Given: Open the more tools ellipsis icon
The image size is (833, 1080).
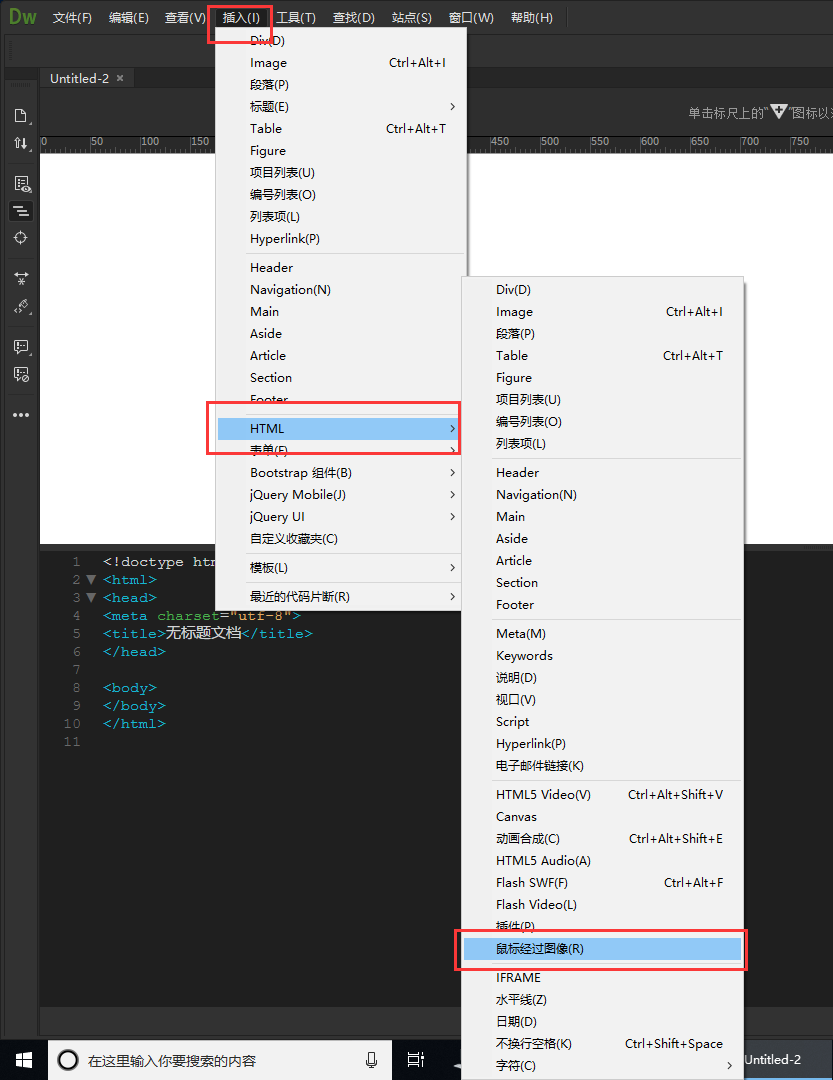Looking at the screenshot, I should pyautogui.click(x=21, y=415).
